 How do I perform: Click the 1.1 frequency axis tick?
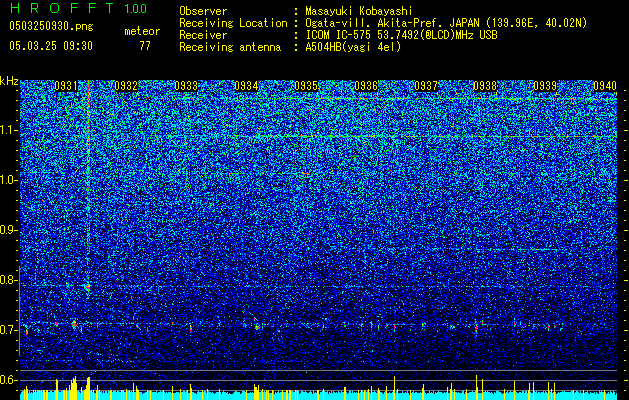9,130
